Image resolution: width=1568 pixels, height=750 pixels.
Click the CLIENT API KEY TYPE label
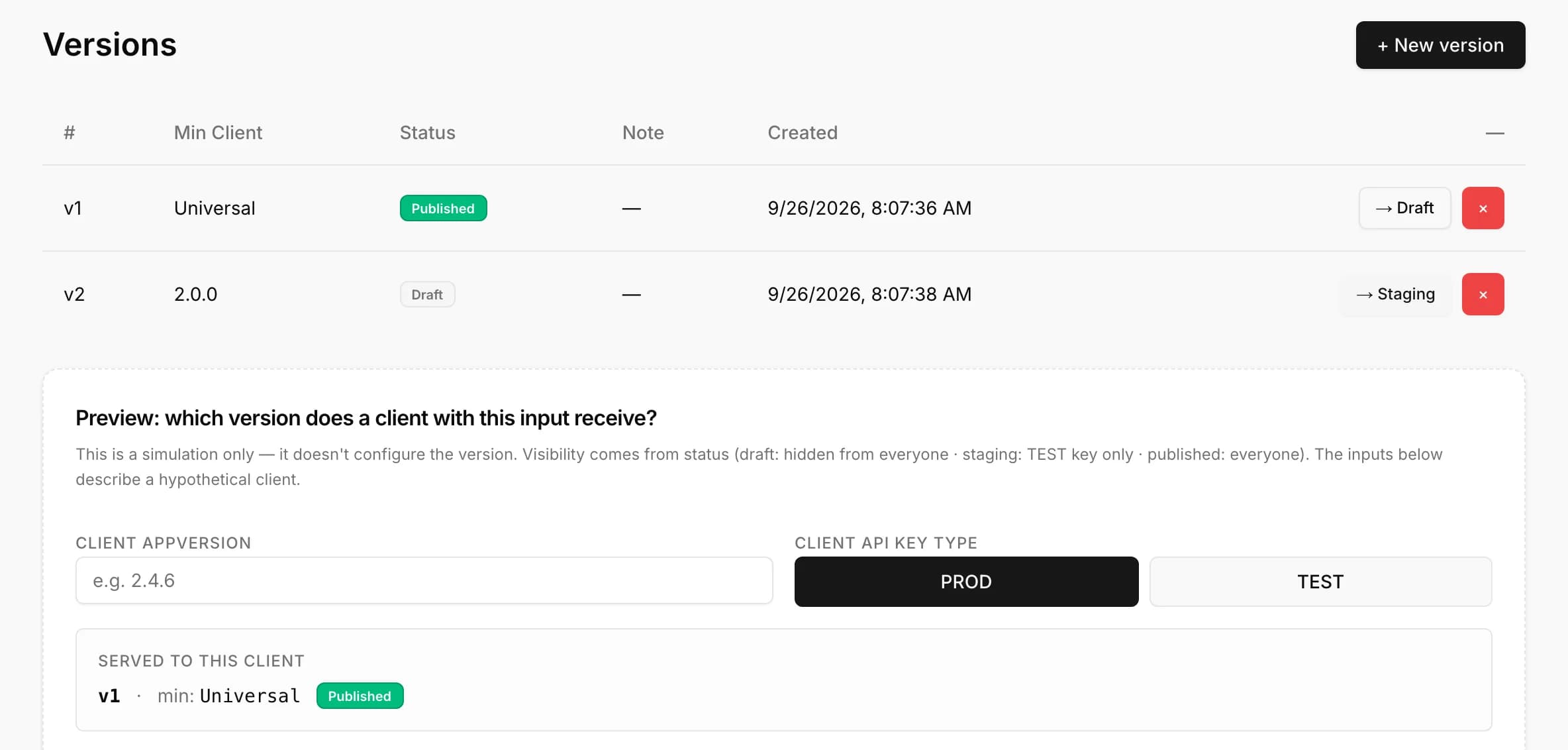pos(886,543)
